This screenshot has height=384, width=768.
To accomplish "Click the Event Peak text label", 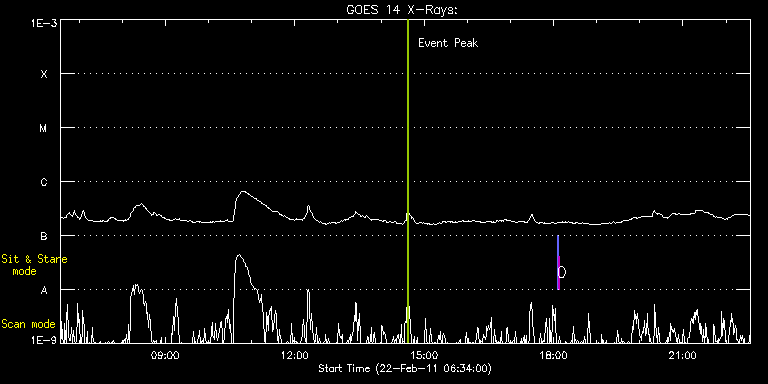I will click(448, 43).
